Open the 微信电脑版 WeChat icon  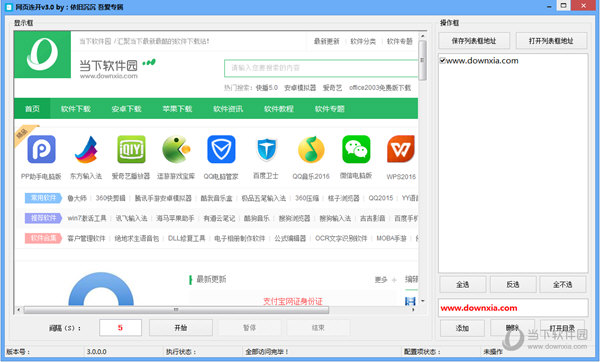point(356,149)
